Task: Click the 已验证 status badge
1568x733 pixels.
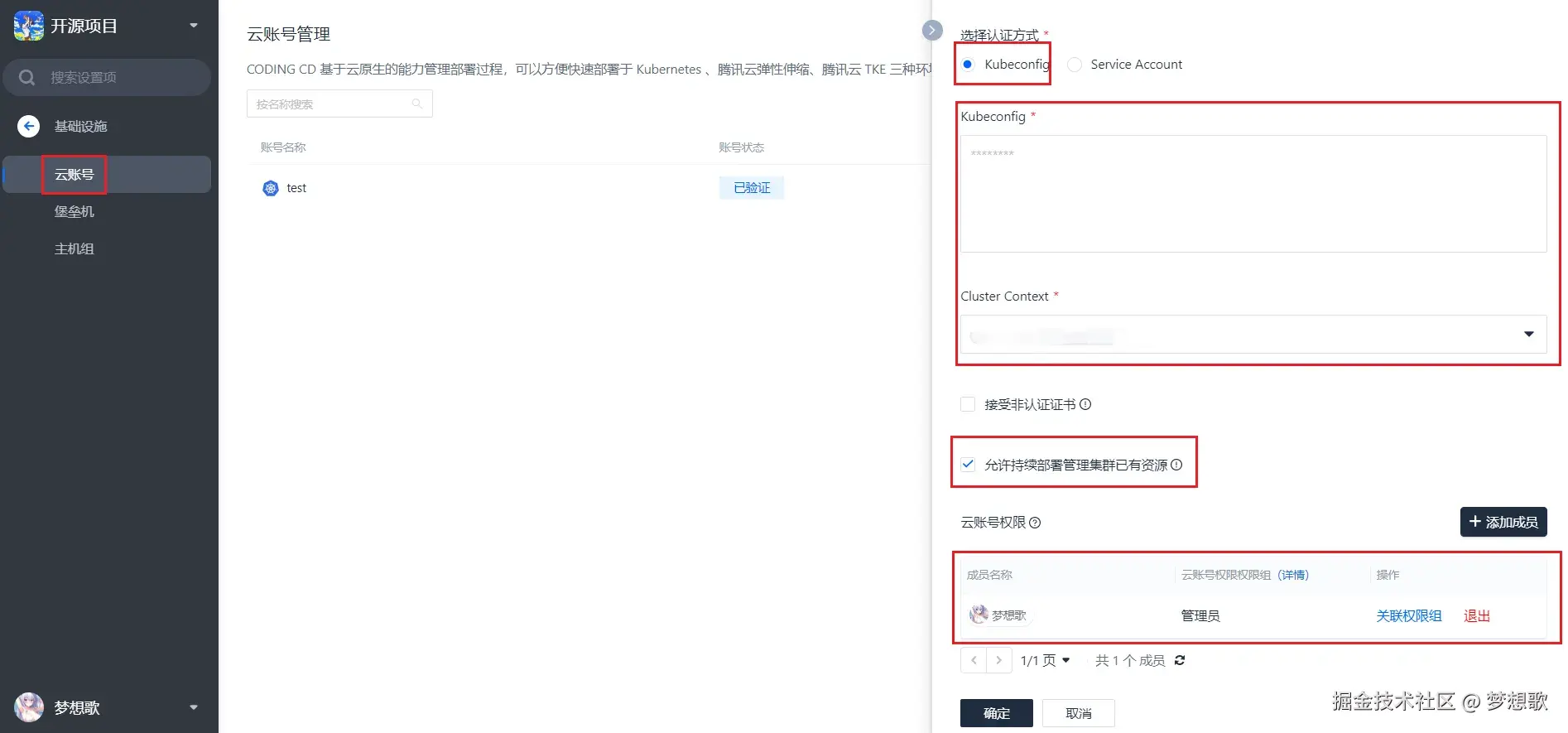Action: pos(752,188)
